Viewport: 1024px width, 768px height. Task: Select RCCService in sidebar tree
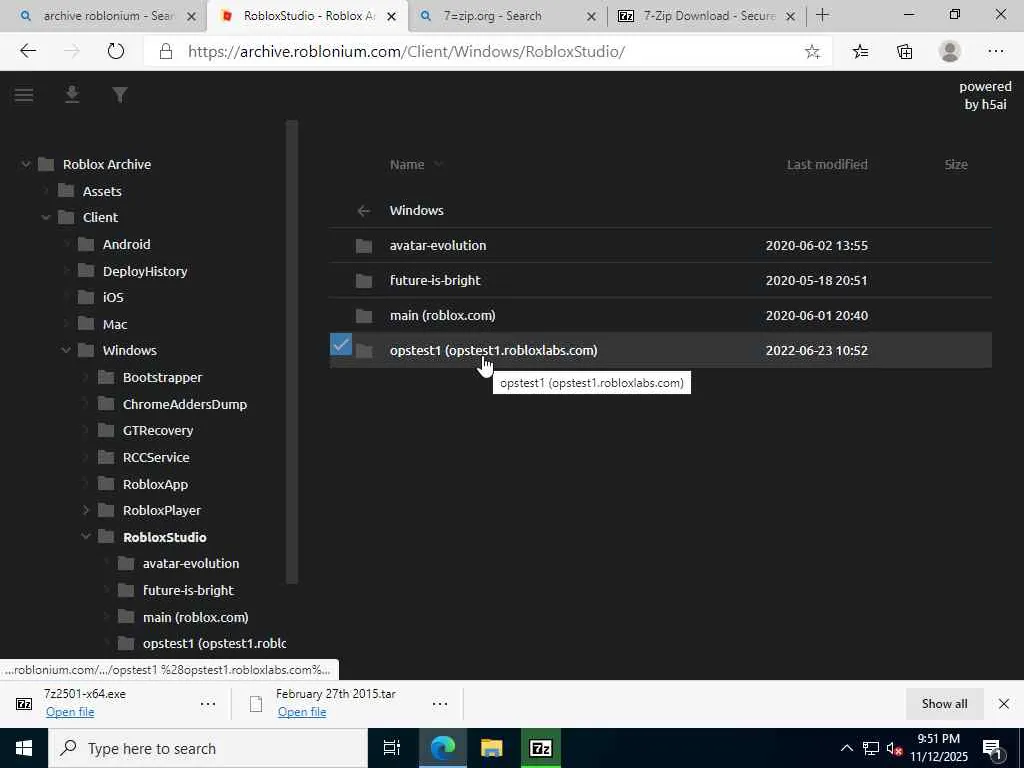click(x=156, y=458)
